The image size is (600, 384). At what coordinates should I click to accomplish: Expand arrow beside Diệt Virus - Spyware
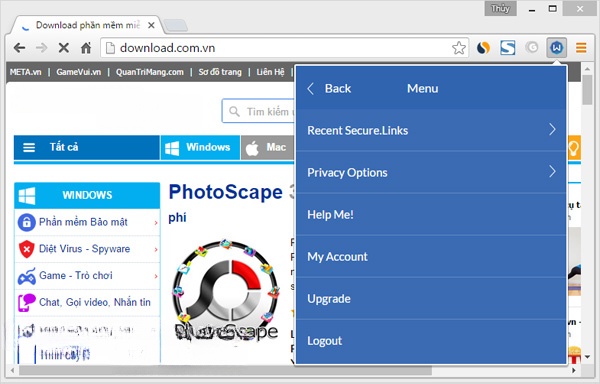tap(156, 249)
